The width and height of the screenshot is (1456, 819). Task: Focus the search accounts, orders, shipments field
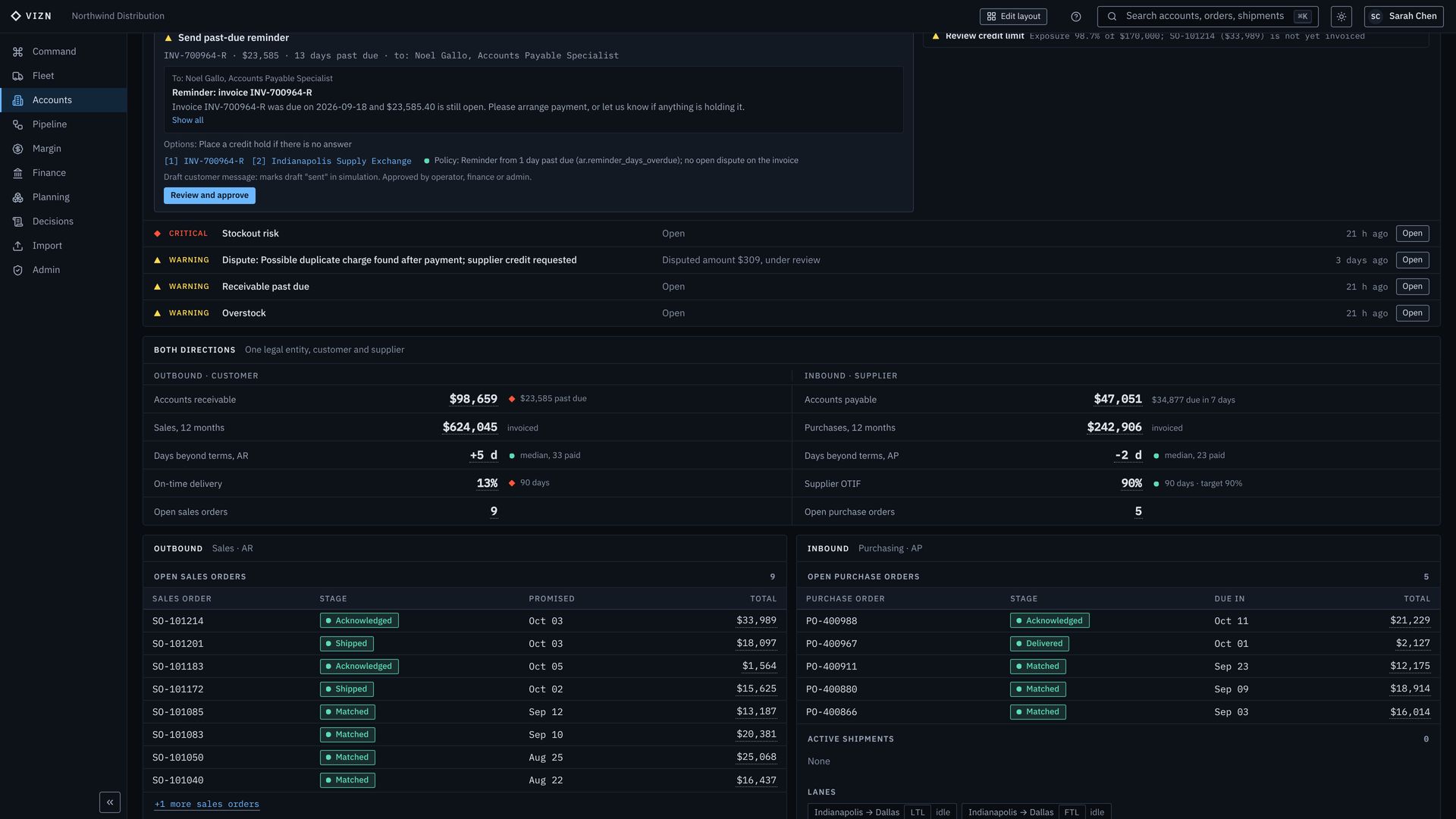click(x=1207, y=17)
